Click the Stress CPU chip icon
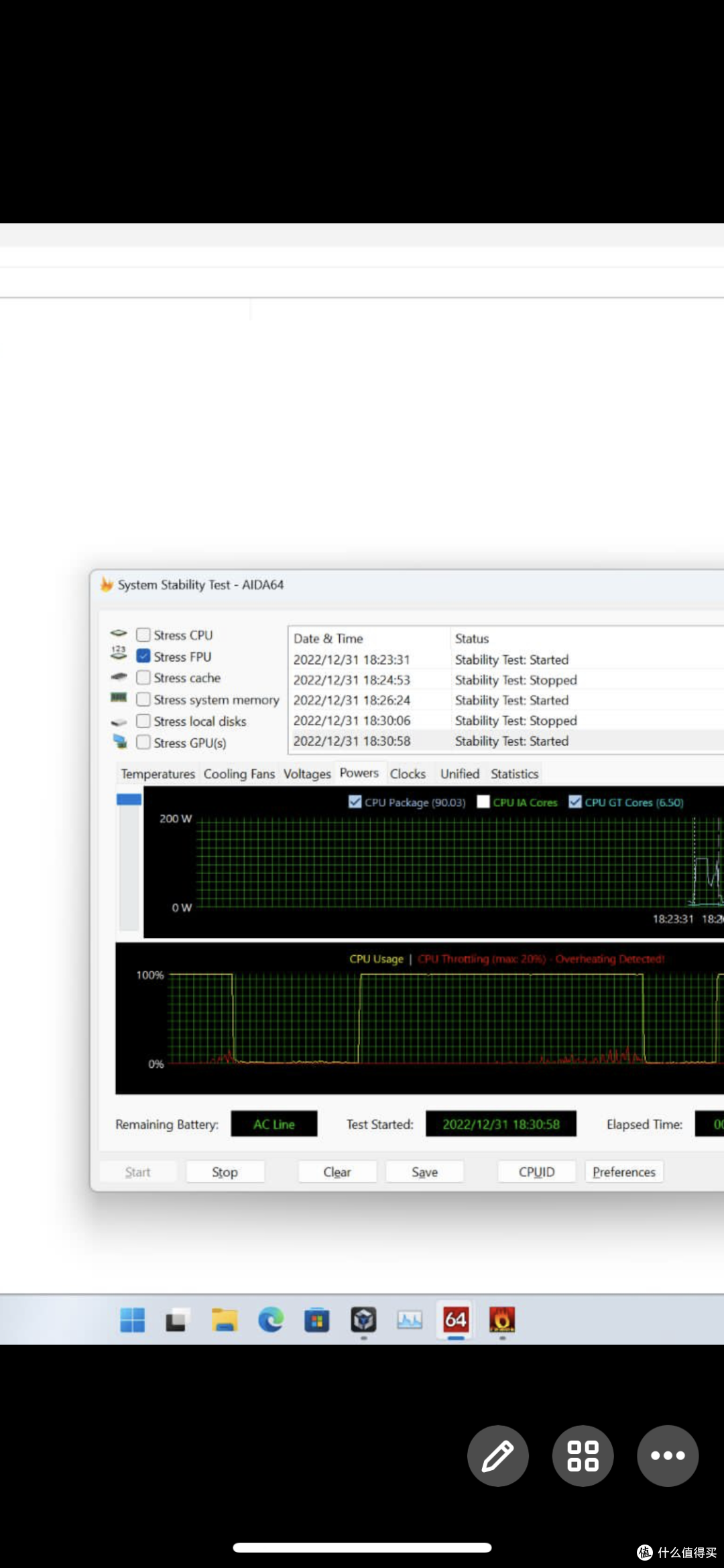Screen dimensions: 724x1568 (x=119, y=634)
